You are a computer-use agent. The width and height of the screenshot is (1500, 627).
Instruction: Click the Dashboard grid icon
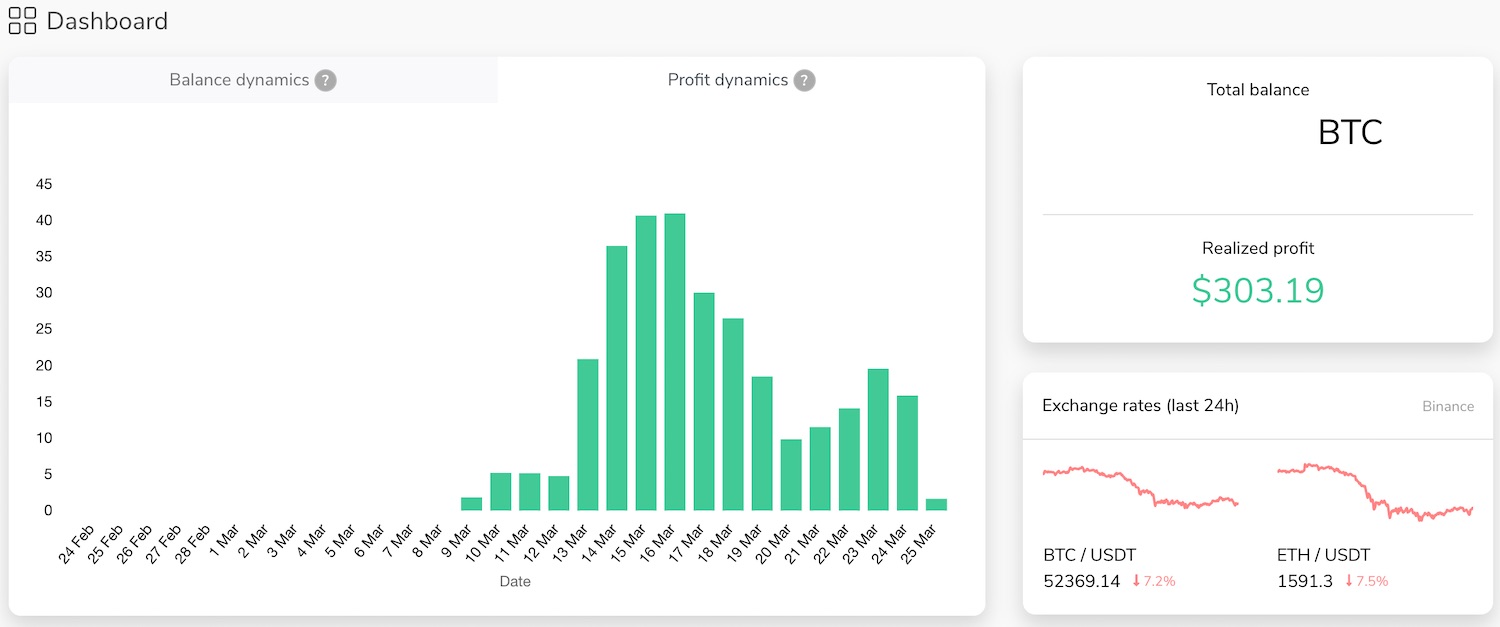coord(22,20)
